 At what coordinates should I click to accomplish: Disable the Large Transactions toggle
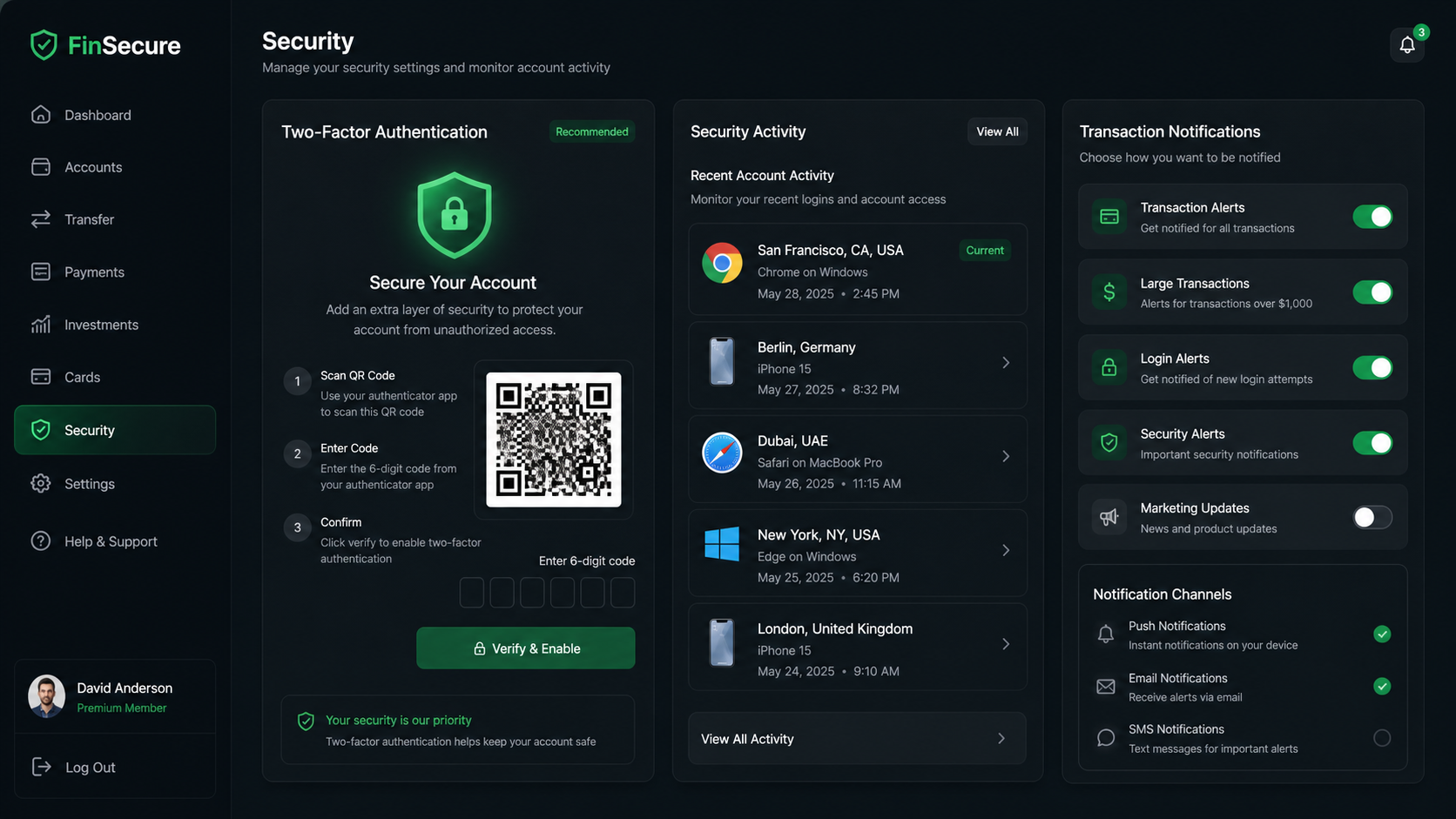pyautogui.click(x=1372, y=292)
